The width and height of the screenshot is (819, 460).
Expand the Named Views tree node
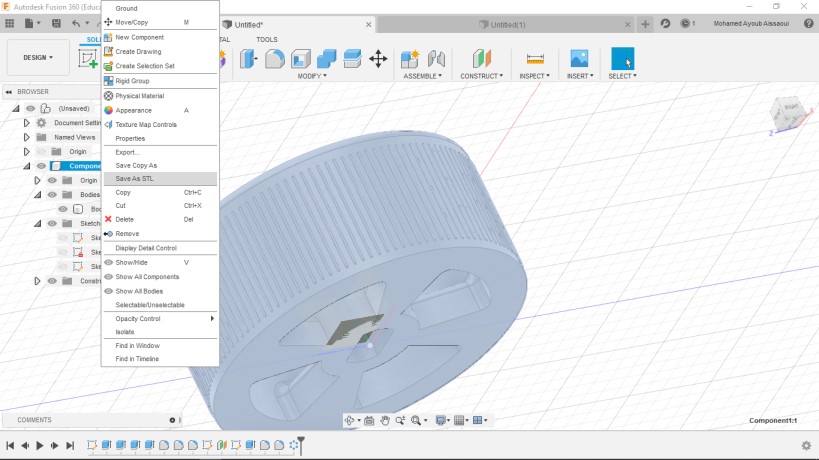27,137
